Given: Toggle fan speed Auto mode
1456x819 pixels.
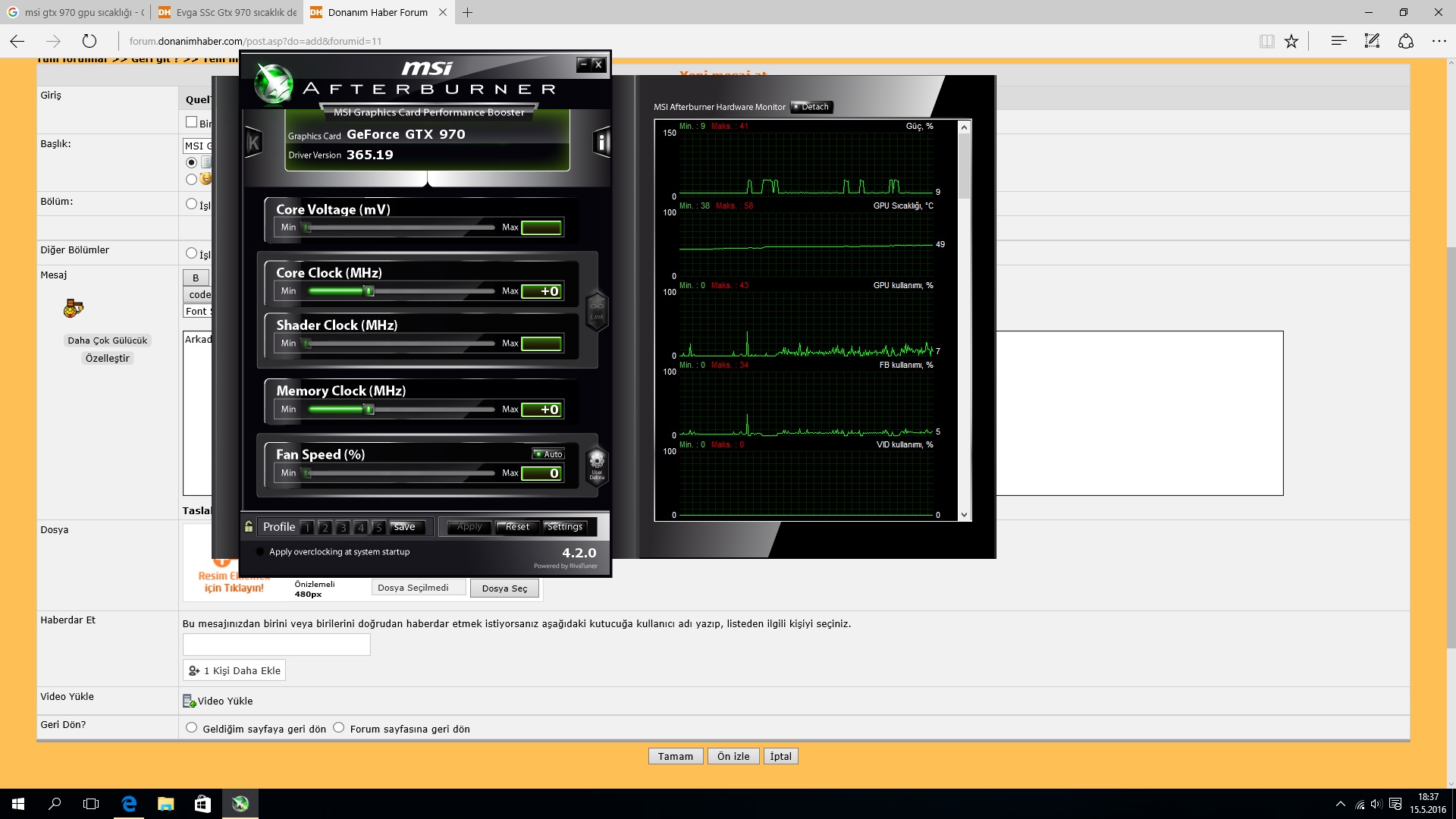Looking at the screenshot, I should tap(548, 454).
